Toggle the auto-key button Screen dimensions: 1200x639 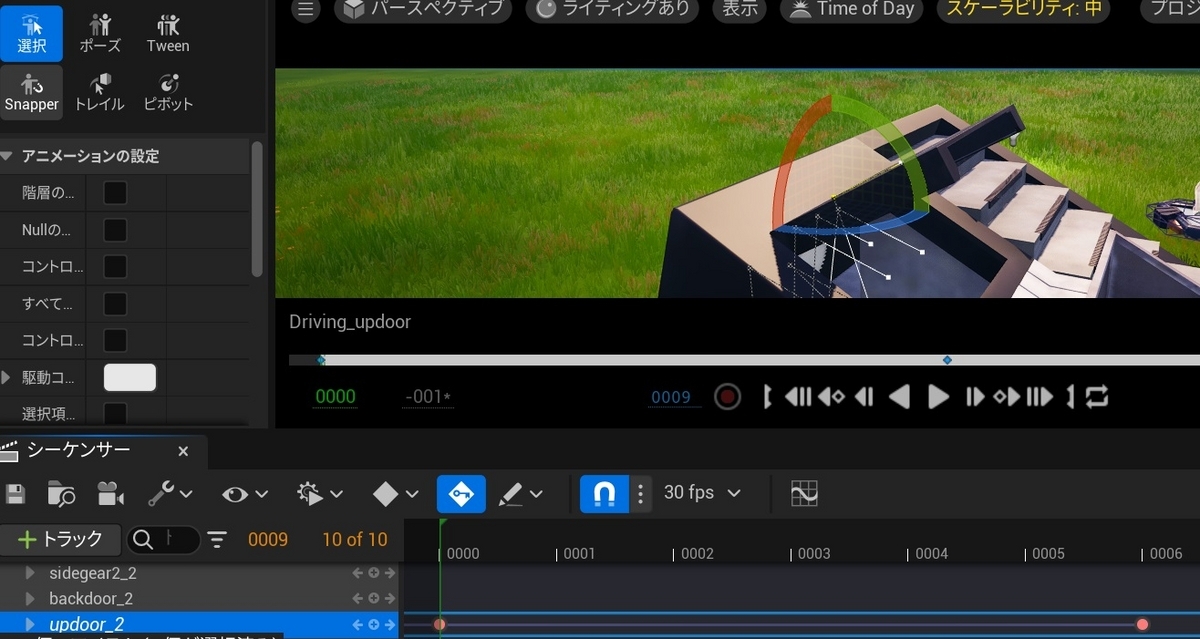(x=461, y=493)
